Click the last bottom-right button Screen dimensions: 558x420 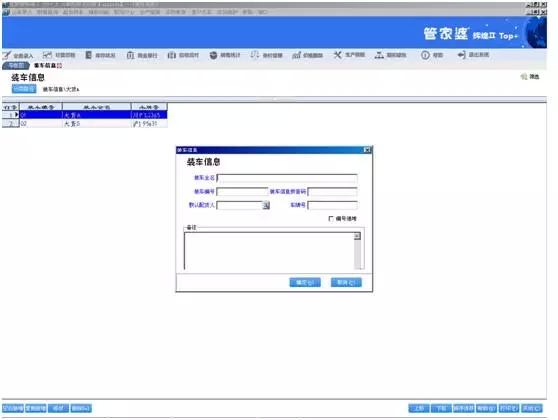pyautogui.click(x=532, y=408)
